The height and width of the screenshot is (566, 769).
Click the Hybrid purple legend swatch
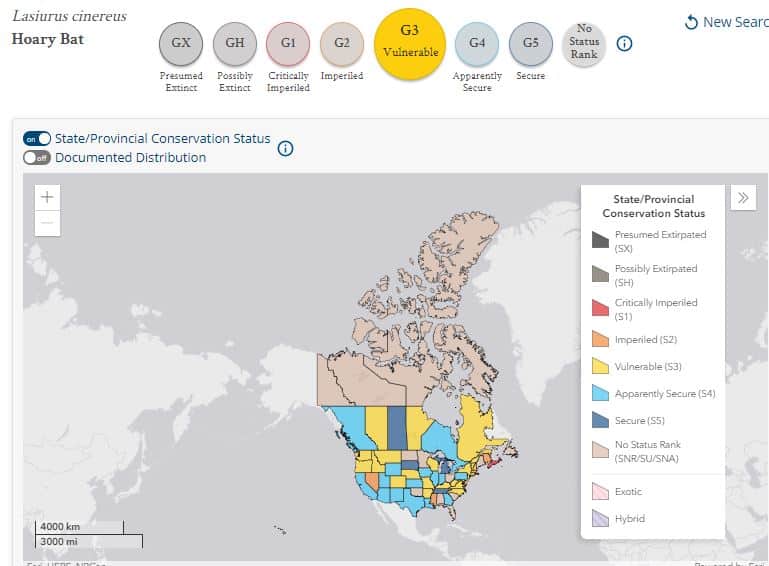pos(600,518)
